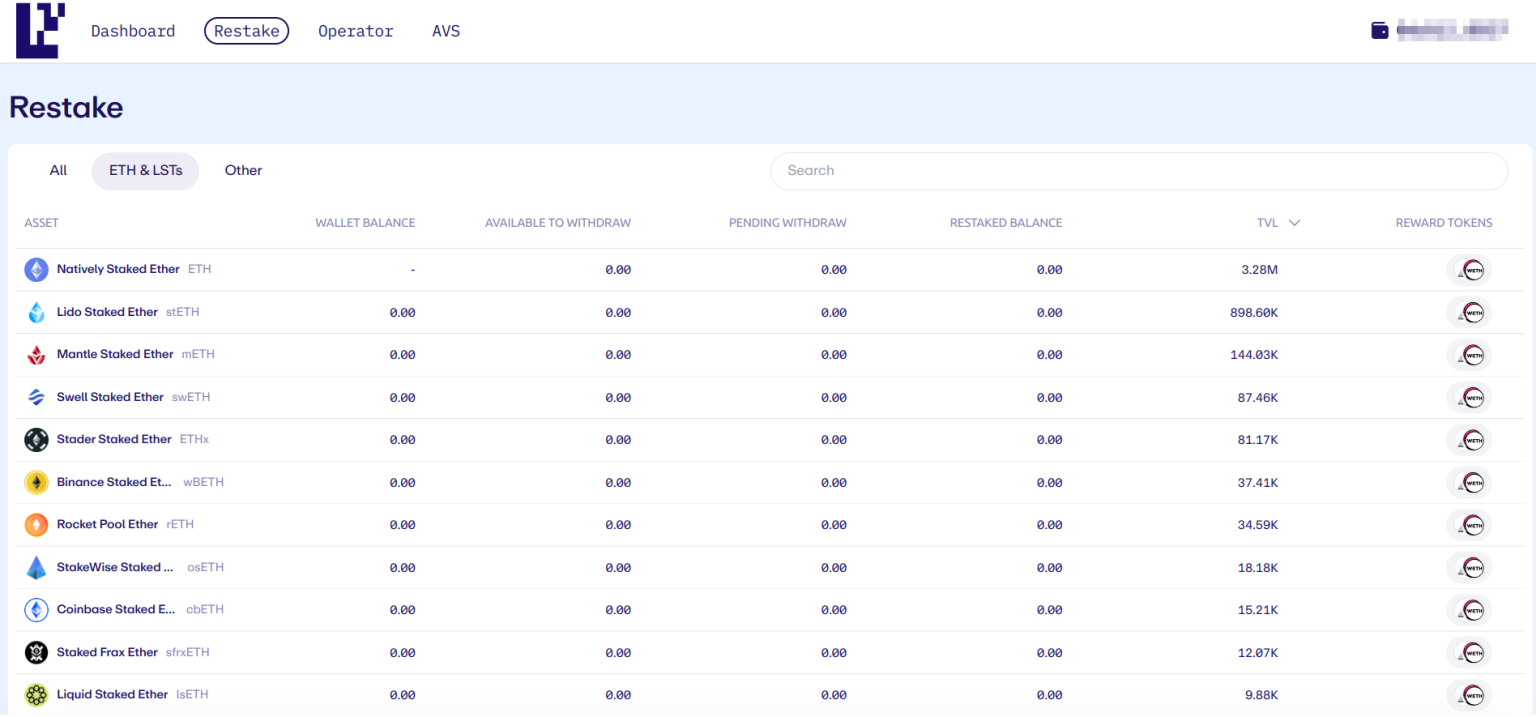
Task: Focus the asset Search field
Action: tap(1138, 171)
